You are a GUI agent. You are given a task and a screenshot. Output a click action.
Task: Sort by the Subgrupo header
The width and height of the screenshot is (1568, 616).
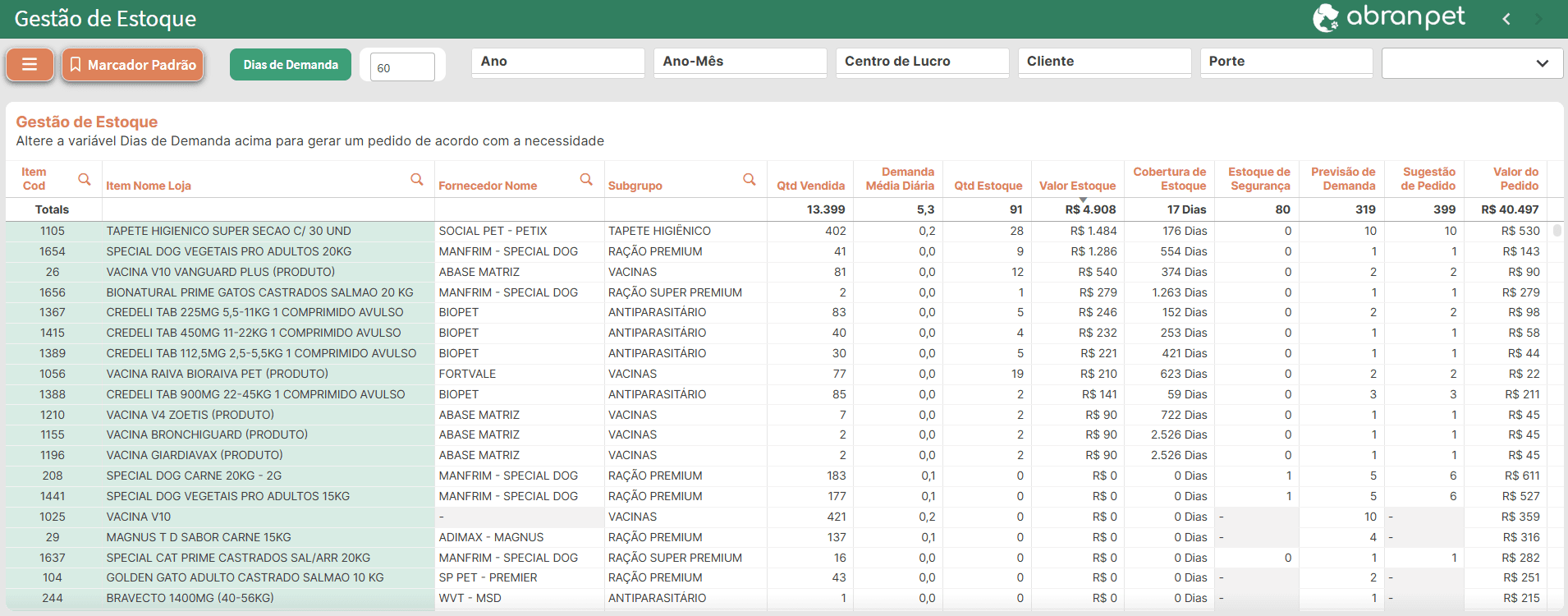(635, 186)
